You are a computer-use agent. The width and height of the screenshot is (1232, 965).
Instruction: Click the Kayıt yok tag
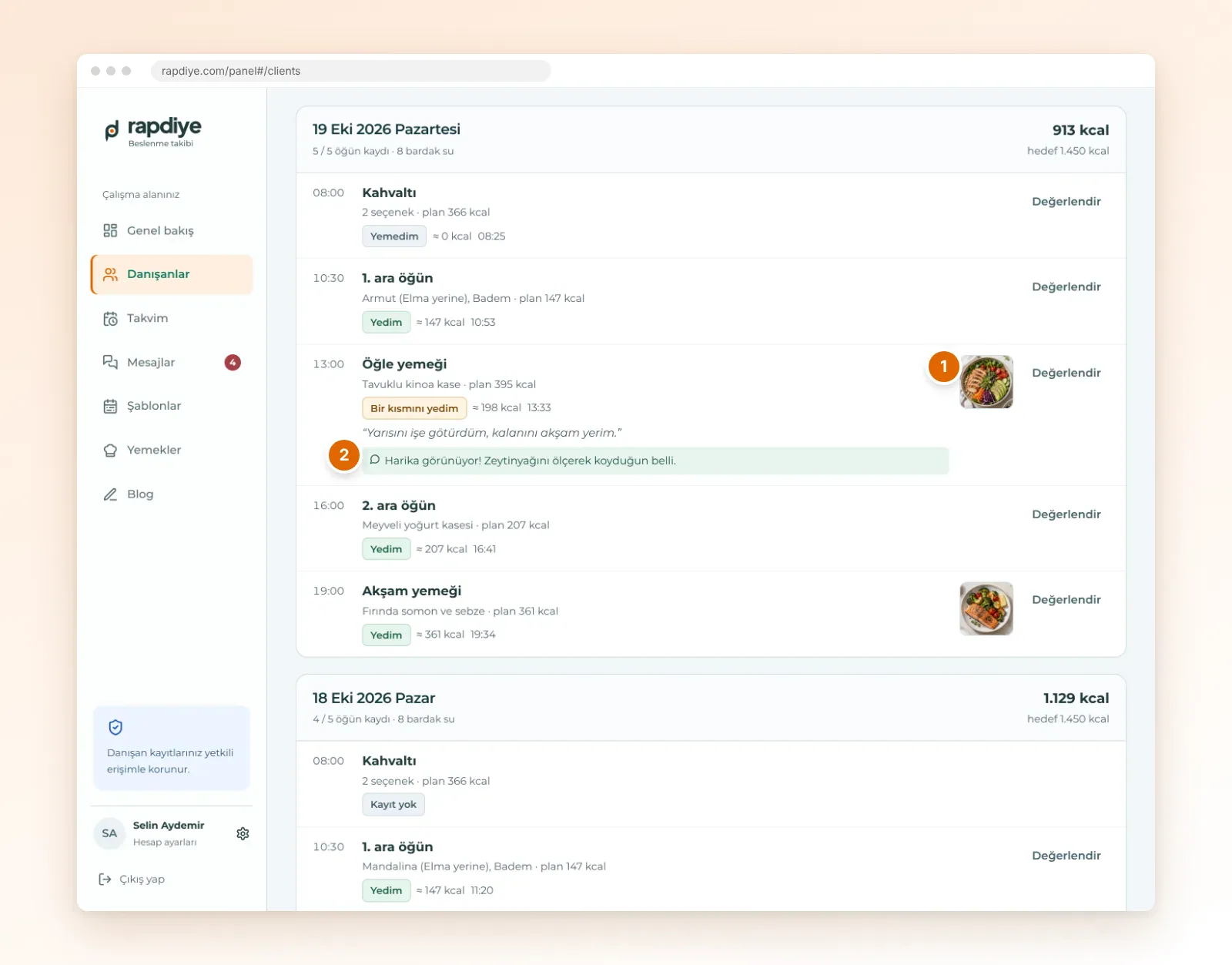pyautogui.click(x=393, y=805)
